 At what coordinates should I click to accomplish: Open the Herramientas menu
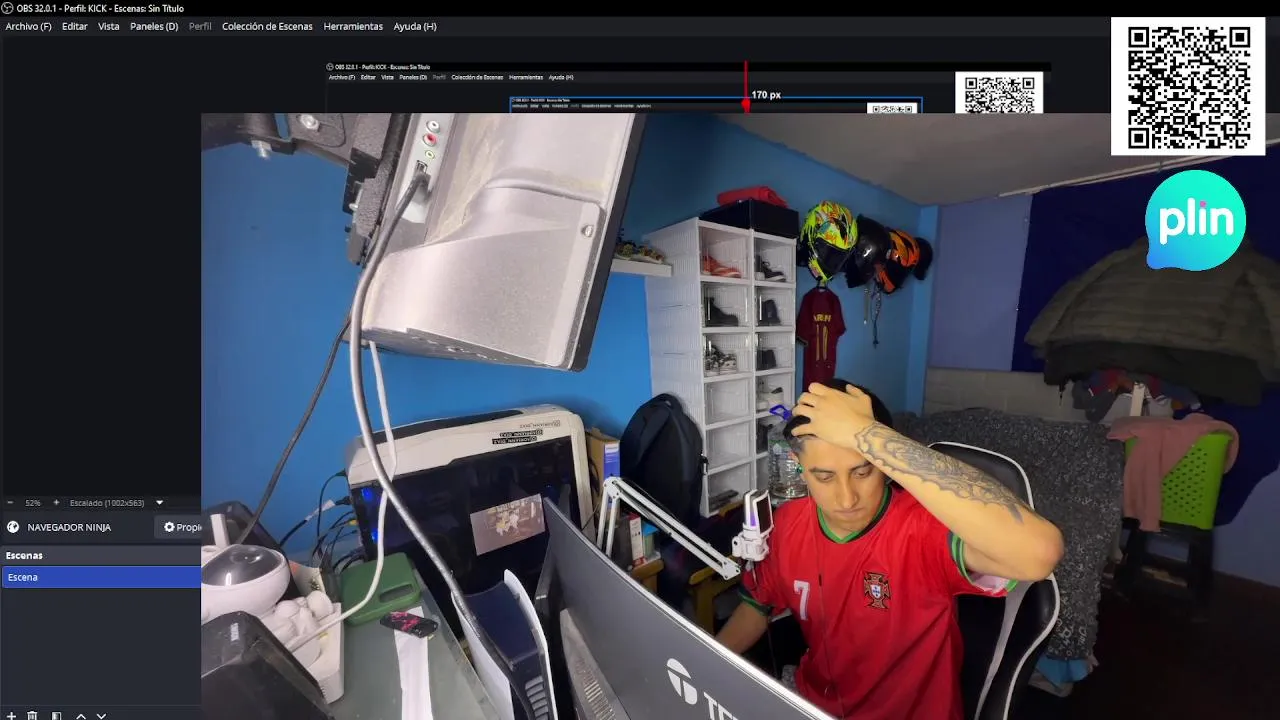[353, 26]
